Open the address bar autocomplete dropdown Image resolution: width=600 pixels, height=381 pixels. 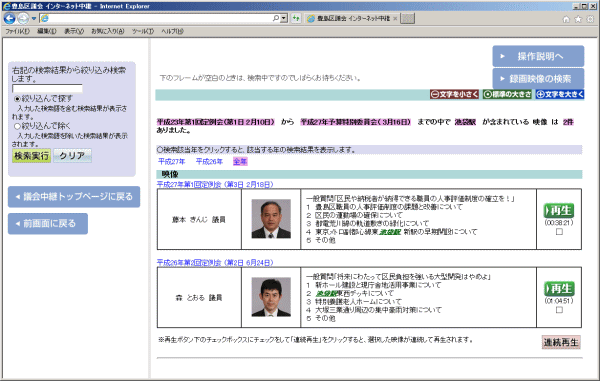click(x=284, y=18)
